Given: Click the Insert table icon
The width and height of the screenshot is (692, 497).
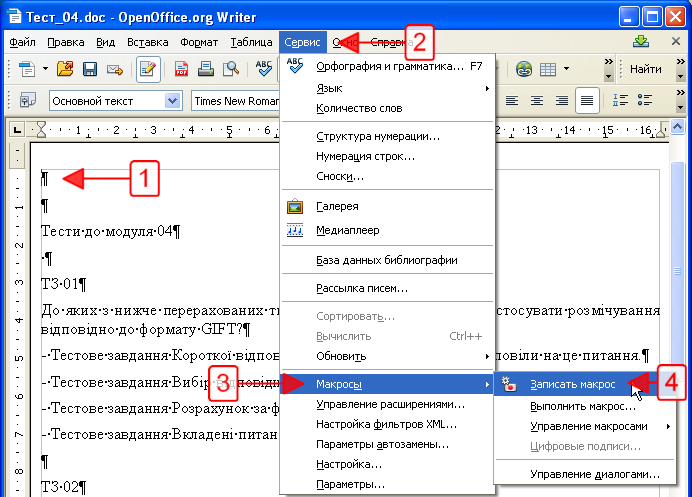Looking at the screenshot, I should coord(548,69).
